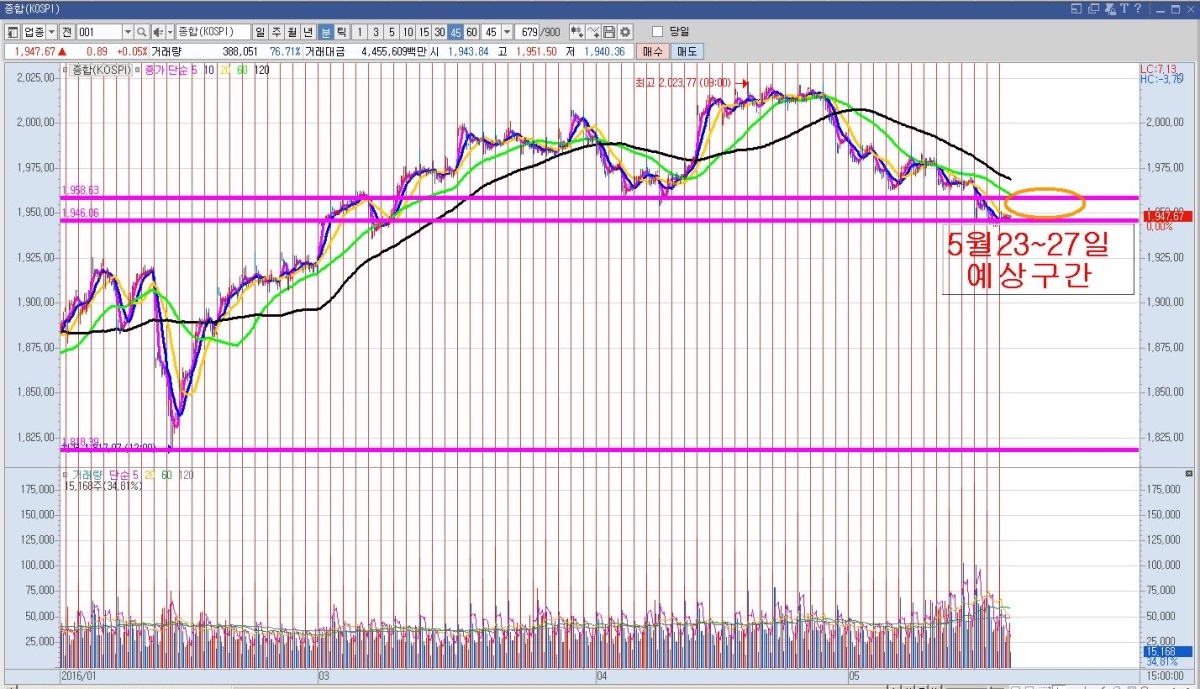Select the 틱 tick period button

coord(341,32)
